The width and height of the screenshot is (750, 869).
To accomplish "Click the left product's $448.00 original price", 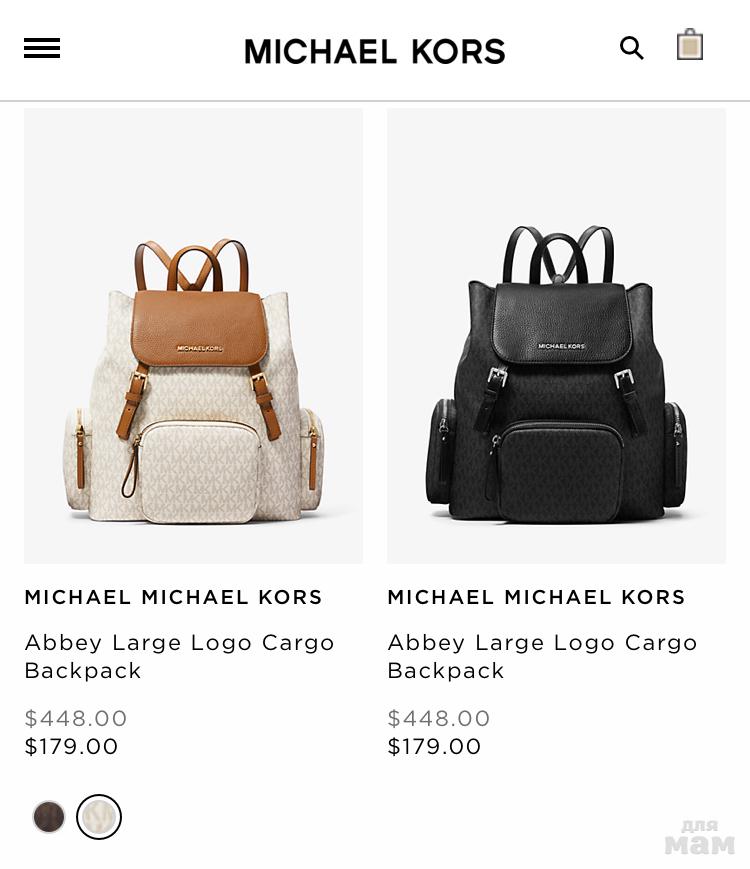I will coord(76,718).
